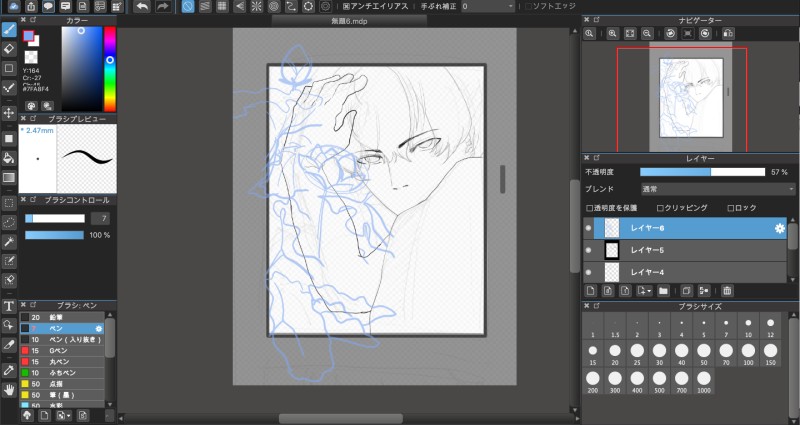Viewport: 800px width, 425px height.
Task: Click the Undo arrow in top toolbar
Action: click(x=142, y=6)
